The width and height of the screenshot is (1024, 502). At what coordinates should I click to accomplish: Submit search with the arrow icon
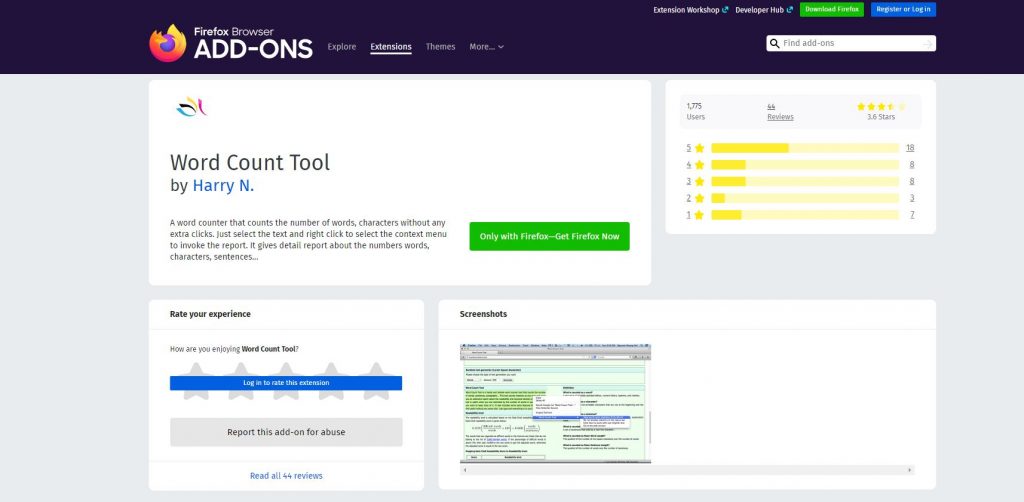coord(927,44)
